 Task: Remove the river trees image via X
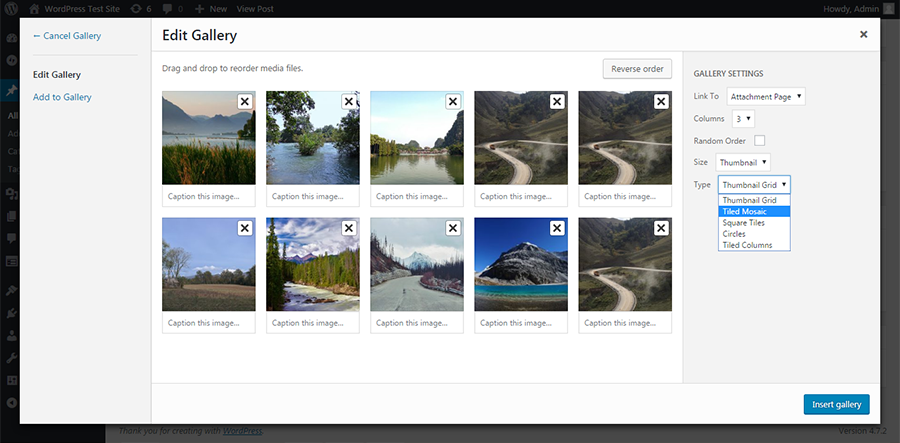[x=348, y=101]
